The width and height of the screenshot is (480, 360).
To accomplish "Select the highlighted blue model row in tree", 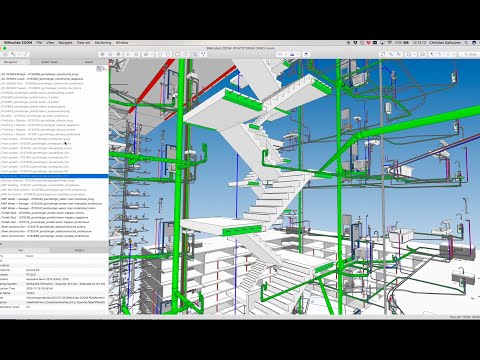I will [54, 176].
